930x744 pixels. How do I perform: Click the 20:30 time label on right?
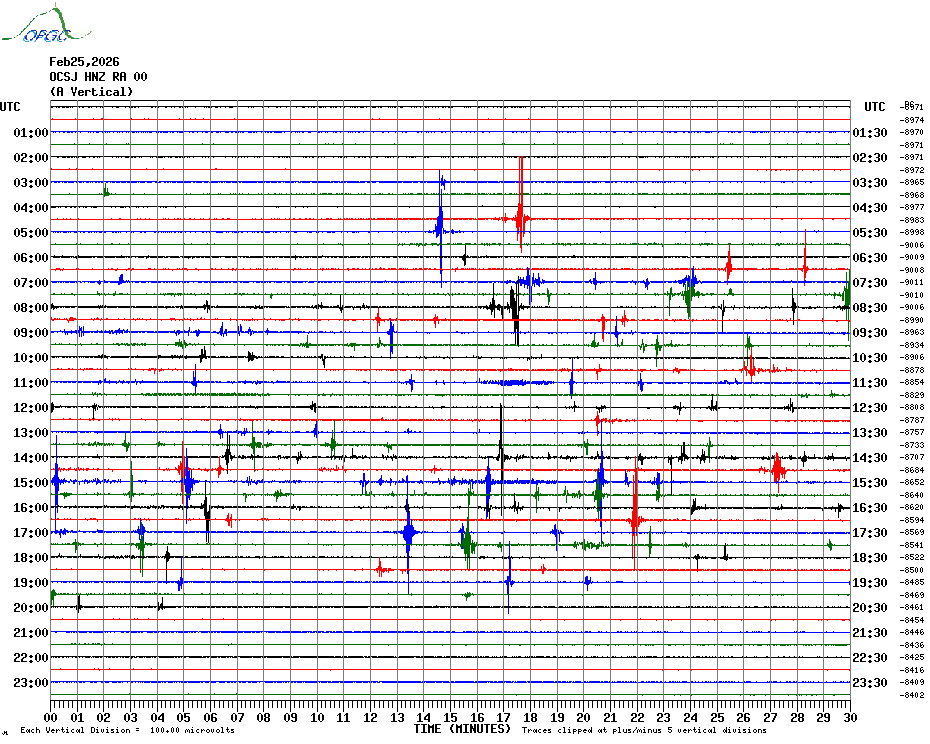(x=868, y=608)
